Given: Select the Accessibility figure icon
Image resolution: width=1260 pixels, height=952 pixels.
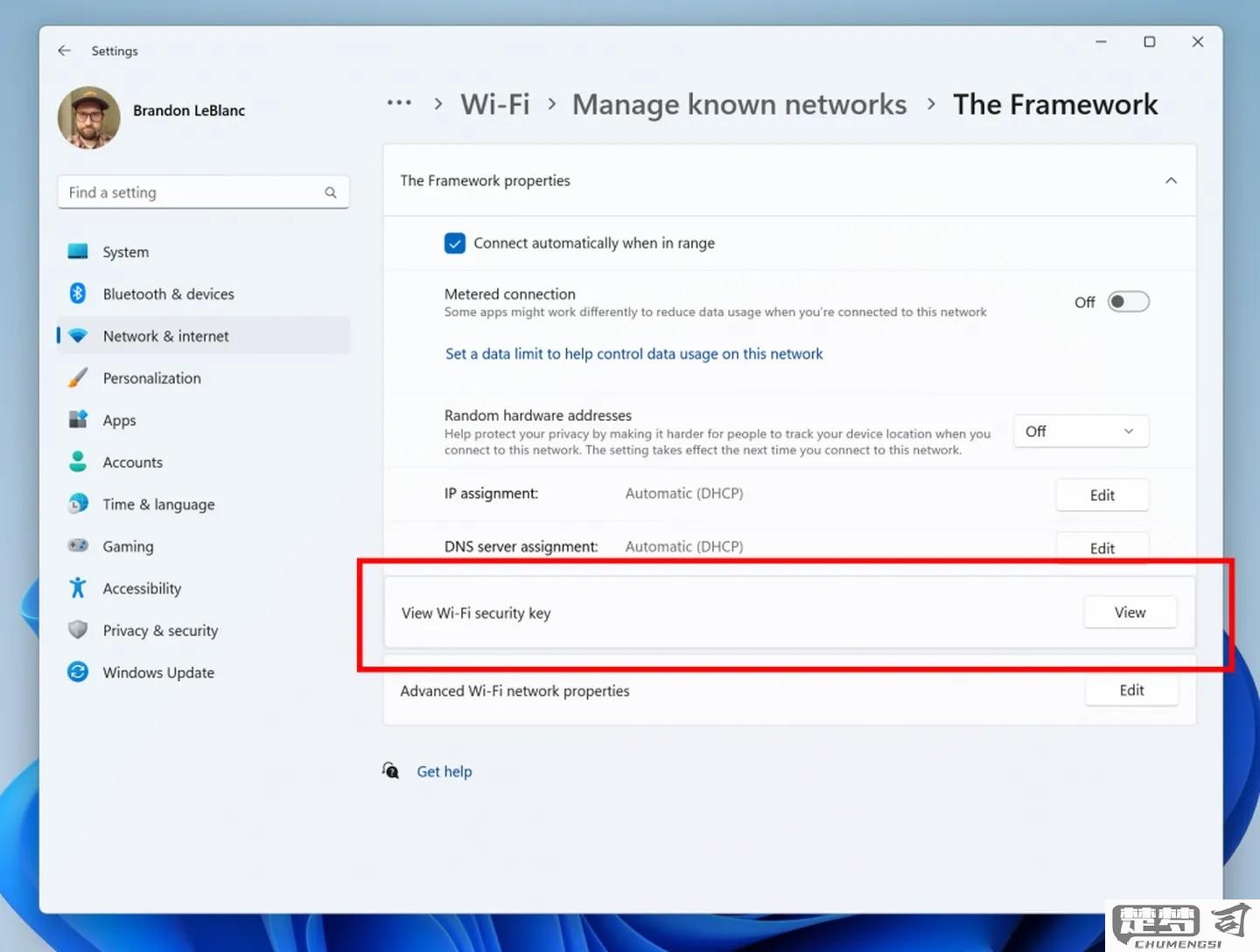Looking at the screenshot, I should click(x=78, y=588).
